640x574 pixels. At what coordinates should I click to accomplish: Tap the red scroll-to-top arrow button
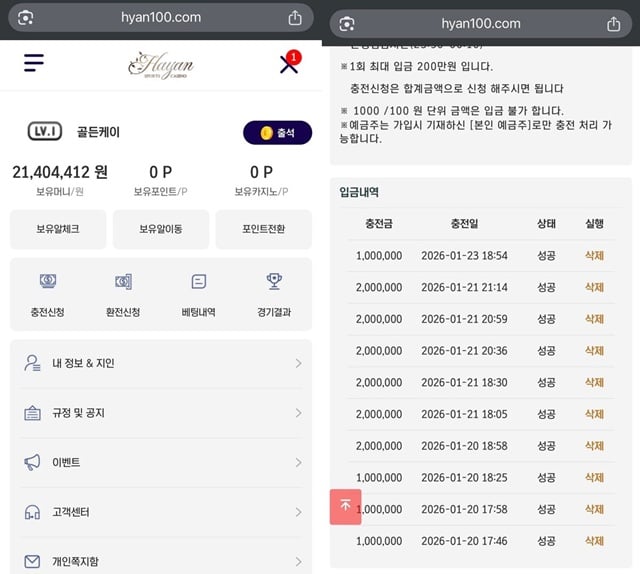[345, 506]
